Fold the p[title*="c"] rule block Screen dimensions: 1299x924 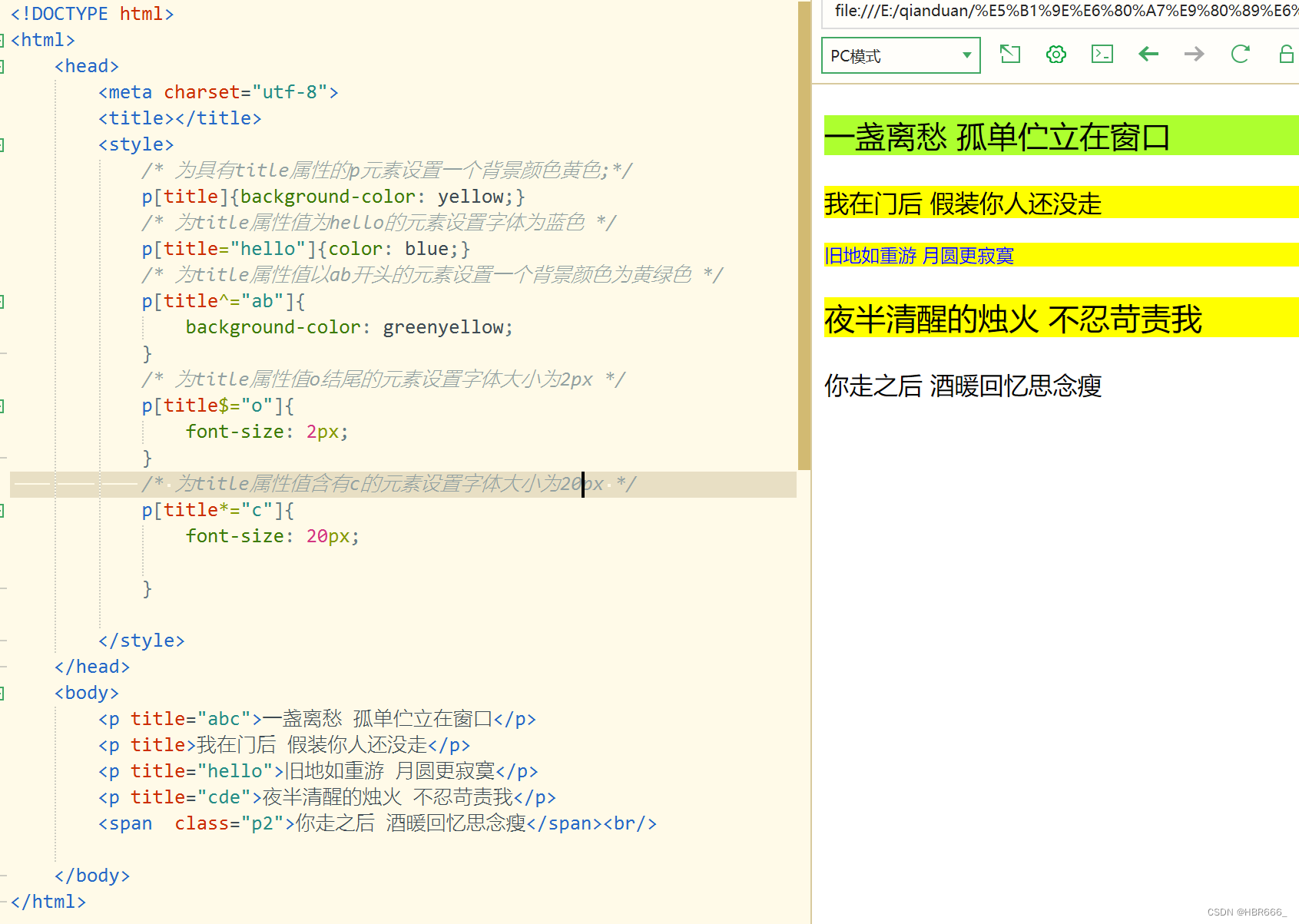coord(2,510)
